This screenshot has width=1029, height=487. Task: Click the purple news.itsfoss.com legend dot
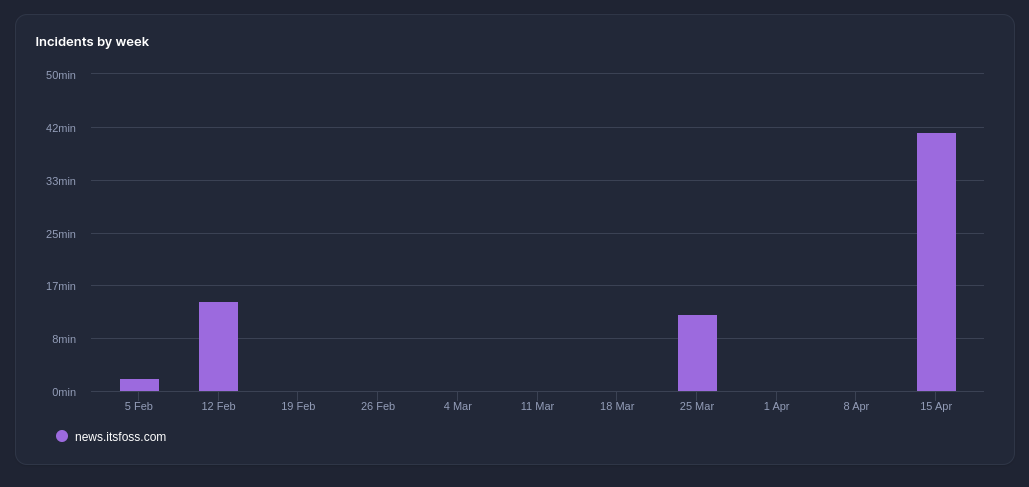[x=62, y=436]
